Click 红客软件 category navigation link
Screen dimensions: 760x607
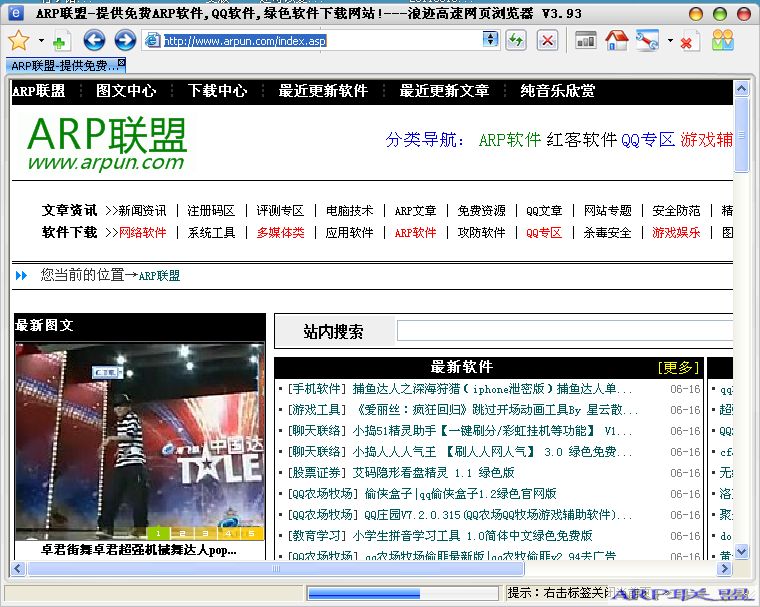[582, 140]
